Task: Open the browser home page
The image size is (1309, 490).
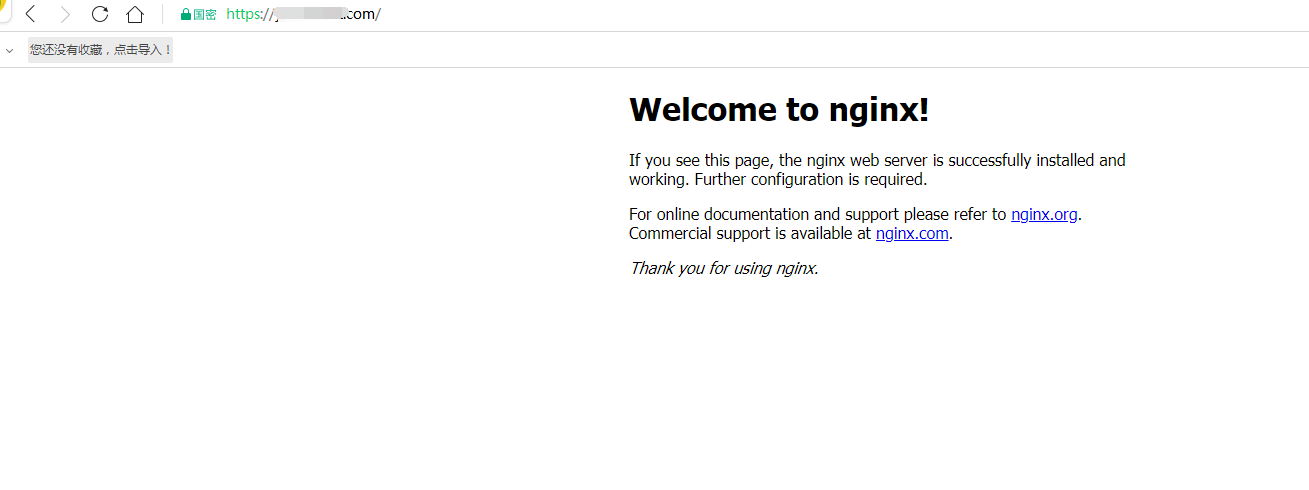Action: [x=135, y=14]
